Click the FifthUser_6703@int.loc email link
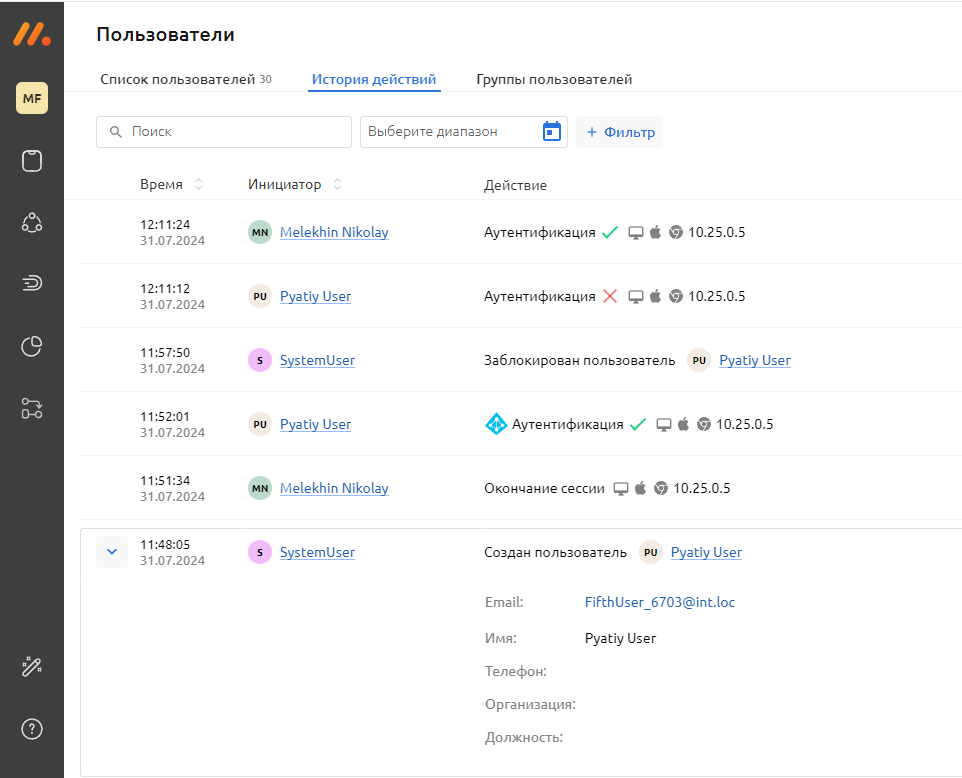 pos(660,602)
